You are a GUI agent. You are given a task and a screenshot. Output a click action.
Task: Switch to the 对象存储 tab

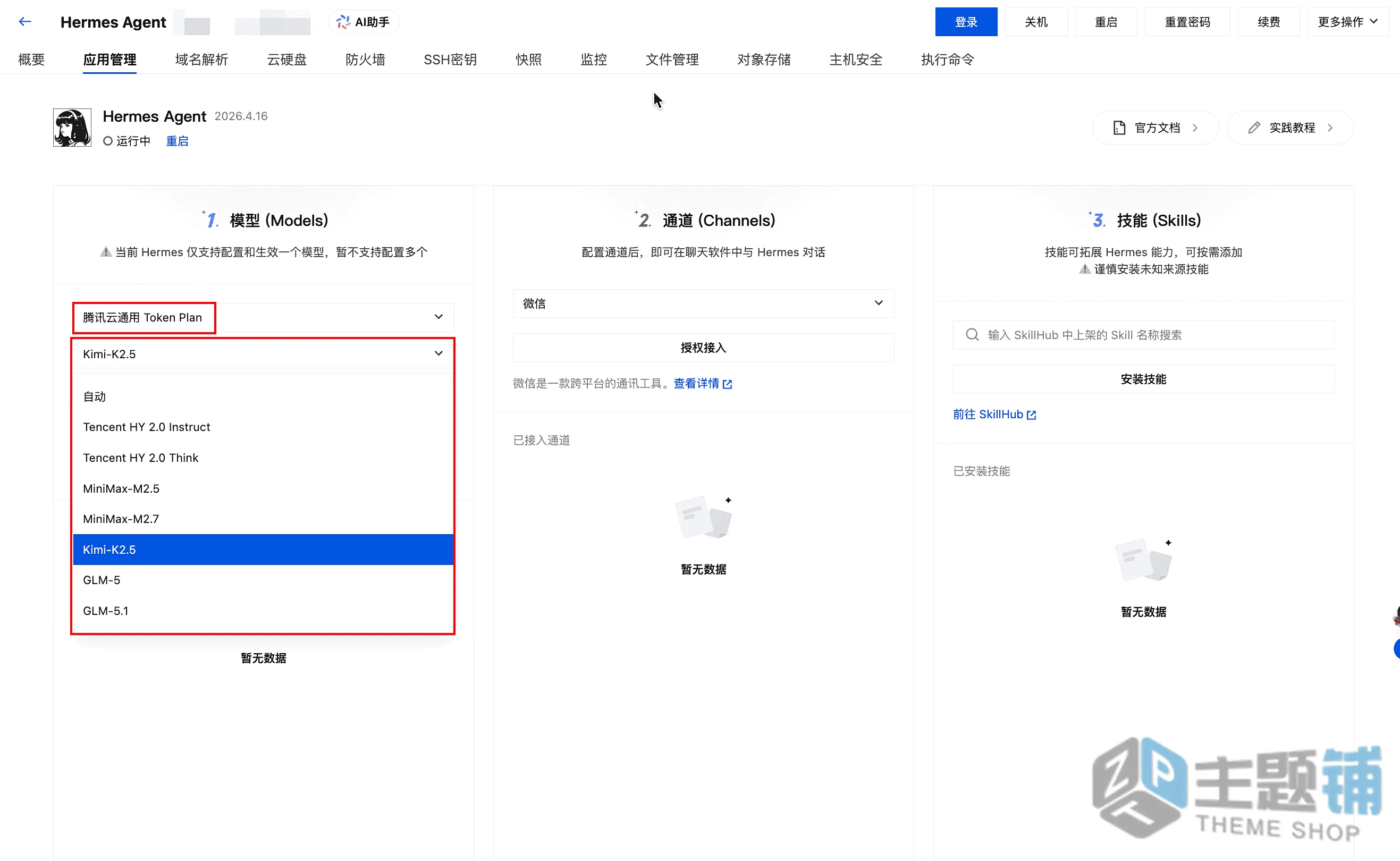tap(763, 59)
